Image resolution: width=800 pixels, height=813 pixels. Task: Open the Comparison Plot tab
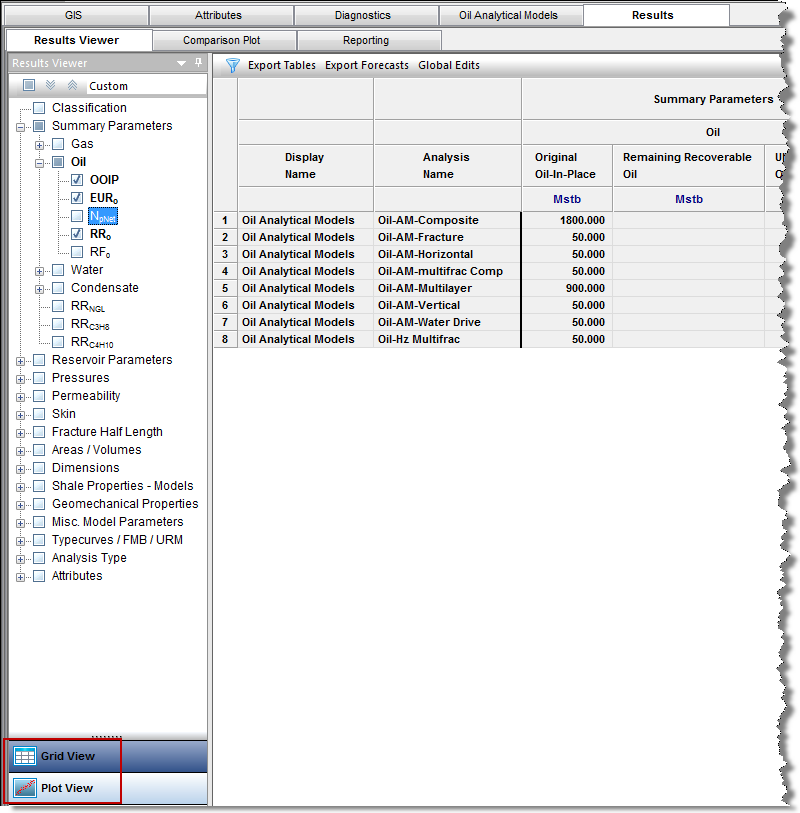click(x=225, y=40)
